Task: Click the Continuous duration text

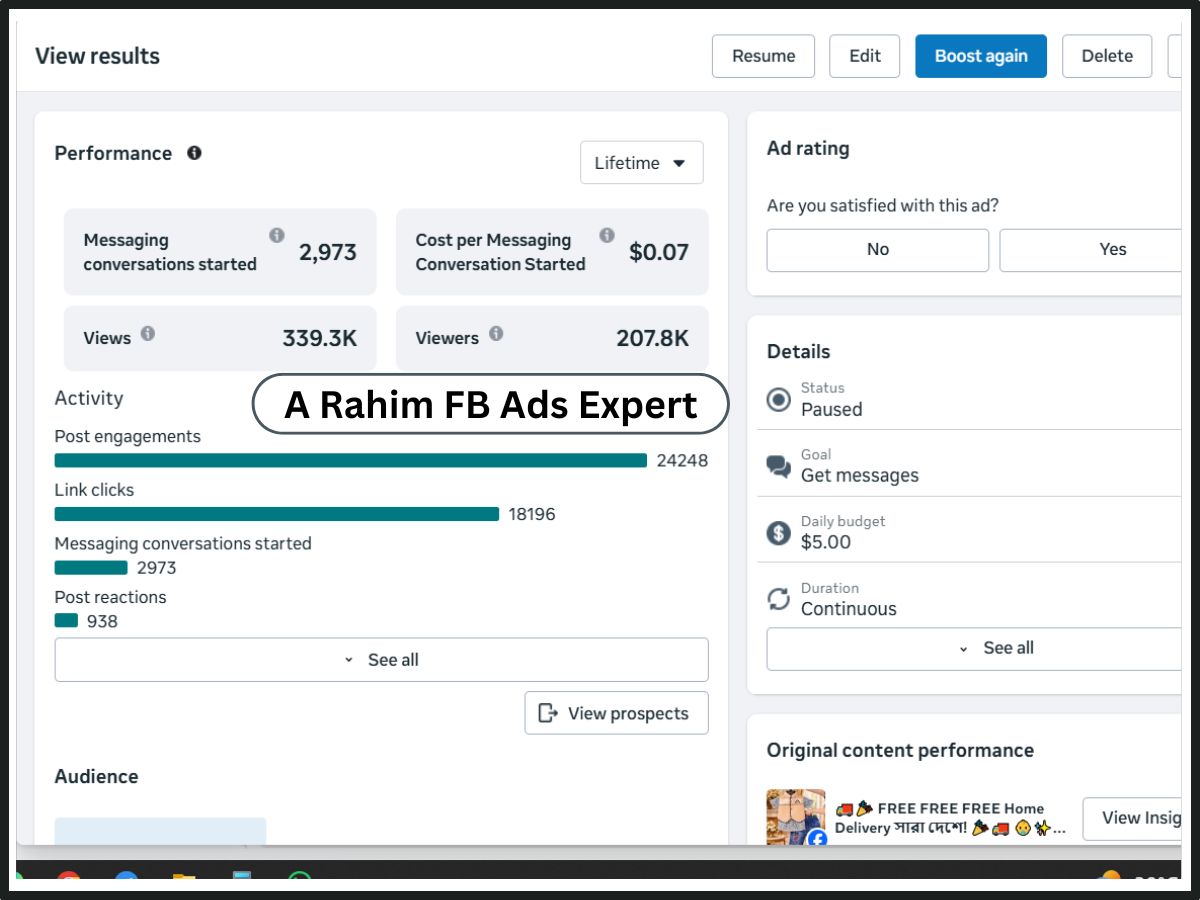Action: pyautogui.click(x=849, y=609)
